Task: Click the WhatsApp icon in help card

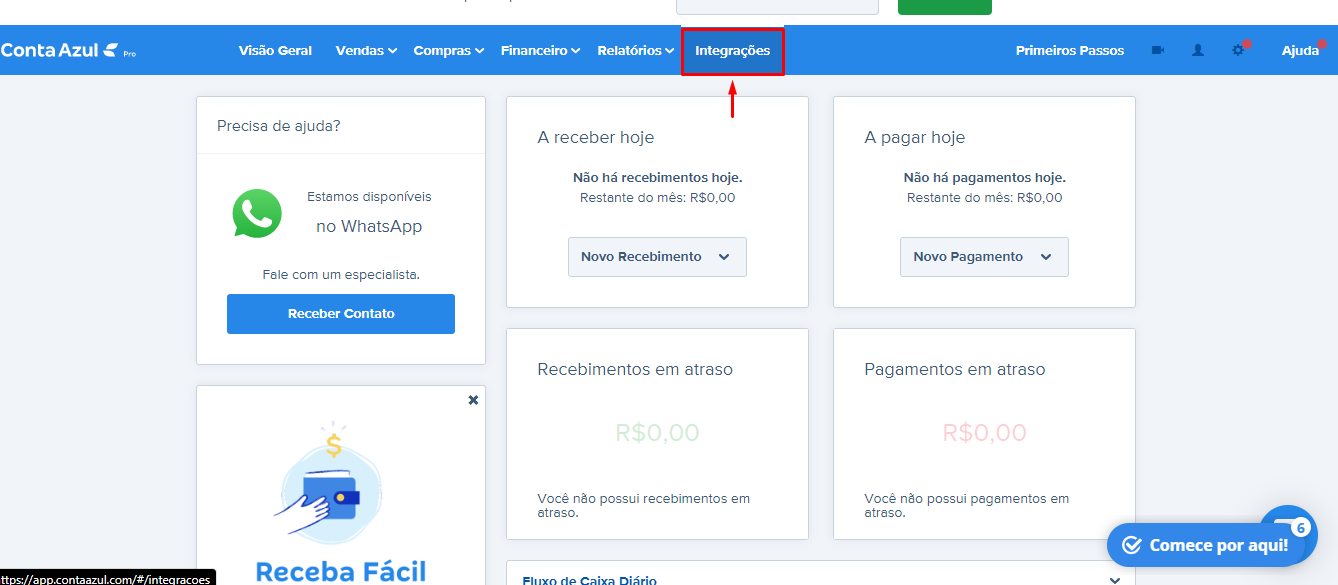Action: pyautogui.click(x=257, y=213)
